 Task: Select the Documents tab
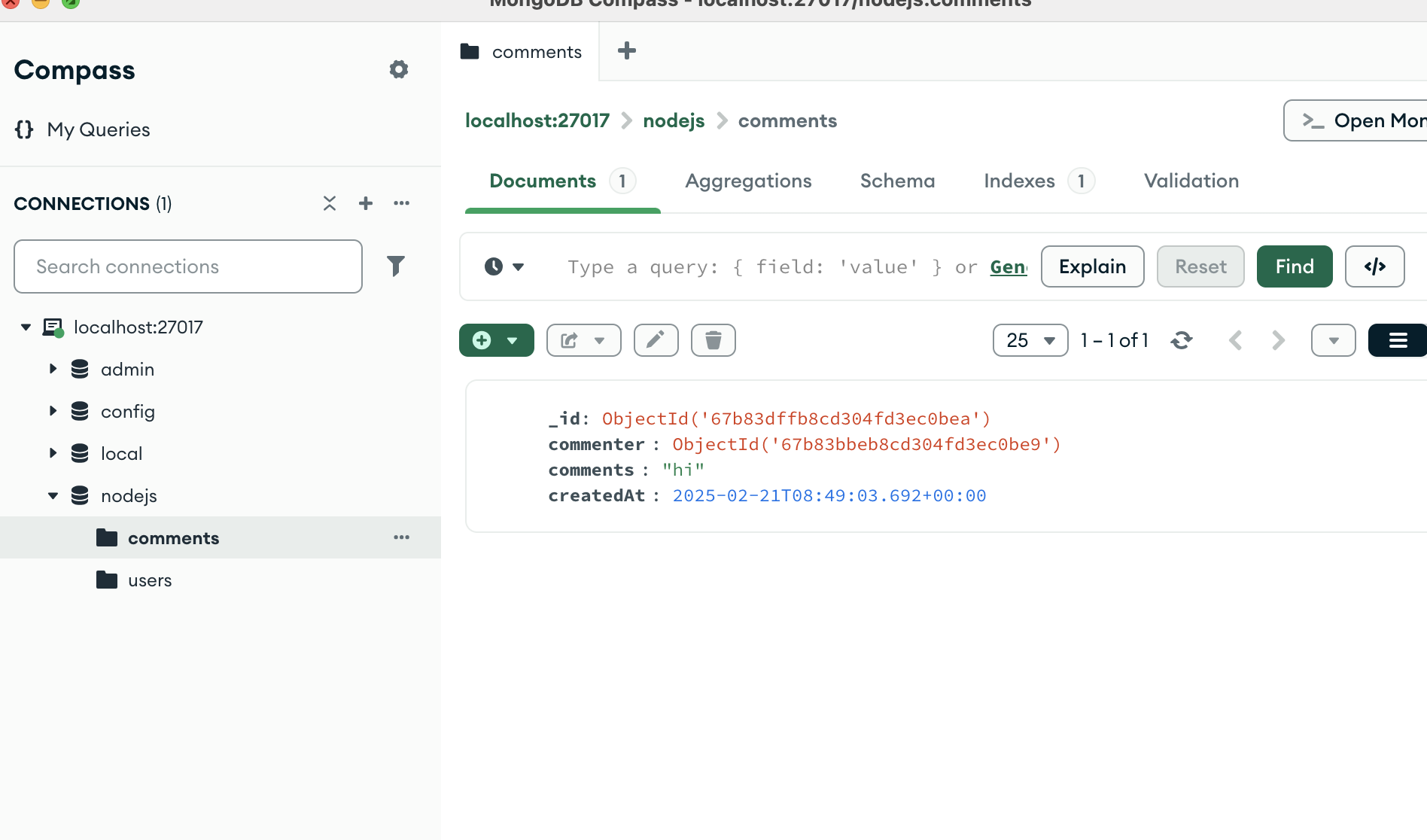pos(562,181)
